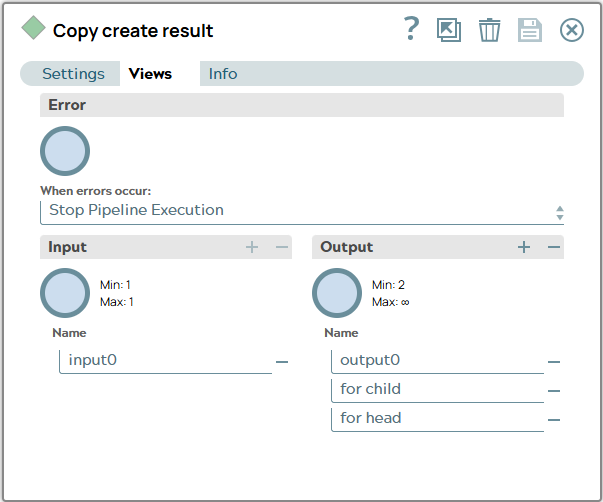This screenshot has width=603, height=502.
Task: Click the output Min: 2 text
Action: [x=388, y=285]
